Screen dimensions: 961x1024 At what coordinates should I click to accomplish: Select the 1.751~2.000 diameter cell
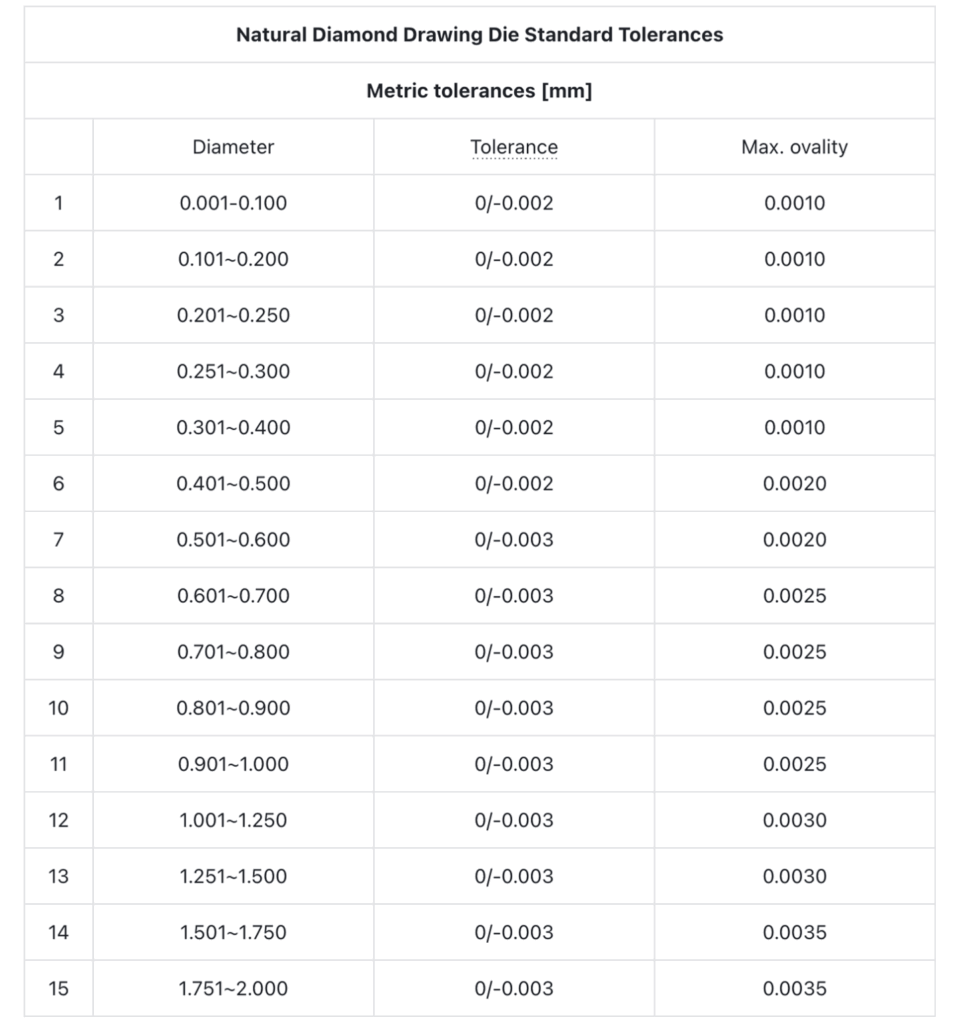click(x=233, y=989)
